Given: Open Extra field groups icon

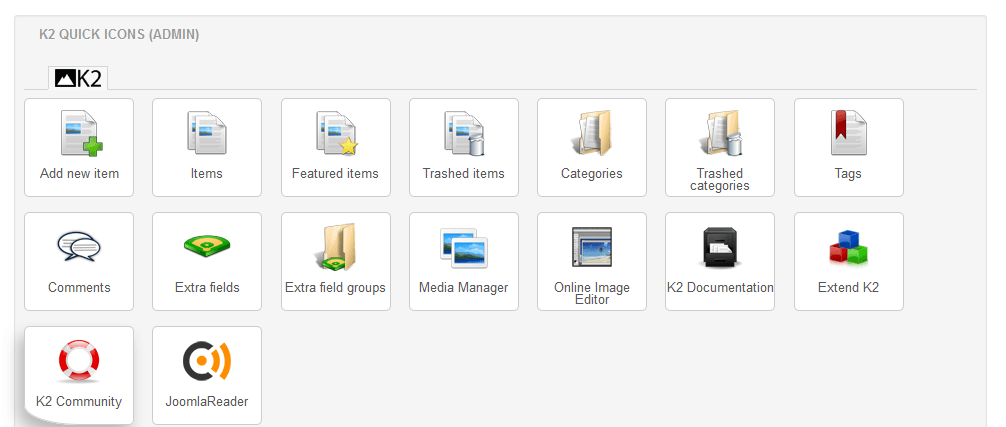Looking at the screenshot, I should (336, 262).
